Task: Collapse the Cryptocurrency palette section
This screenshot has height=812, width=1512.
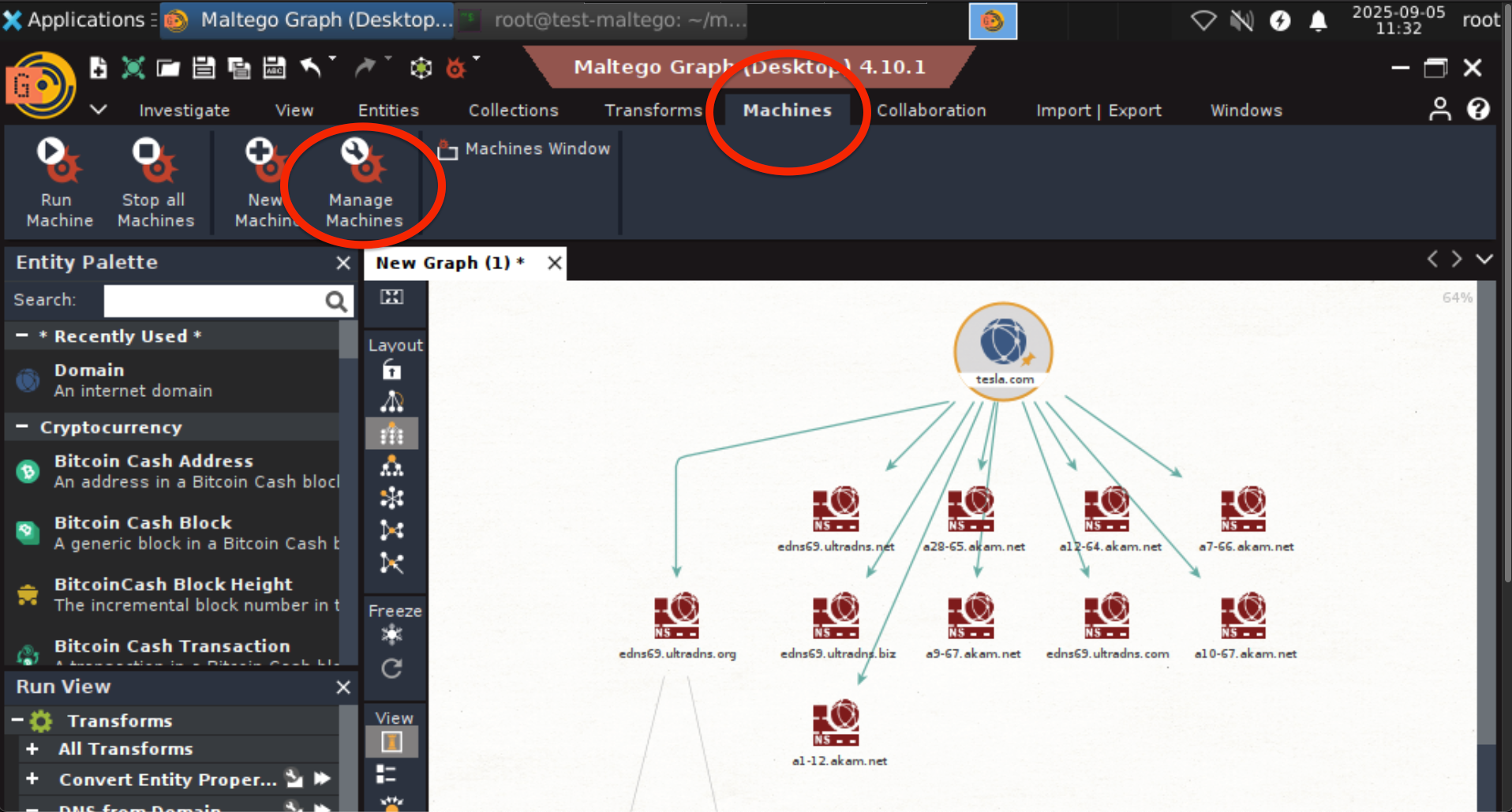Action: pos(22,427)
